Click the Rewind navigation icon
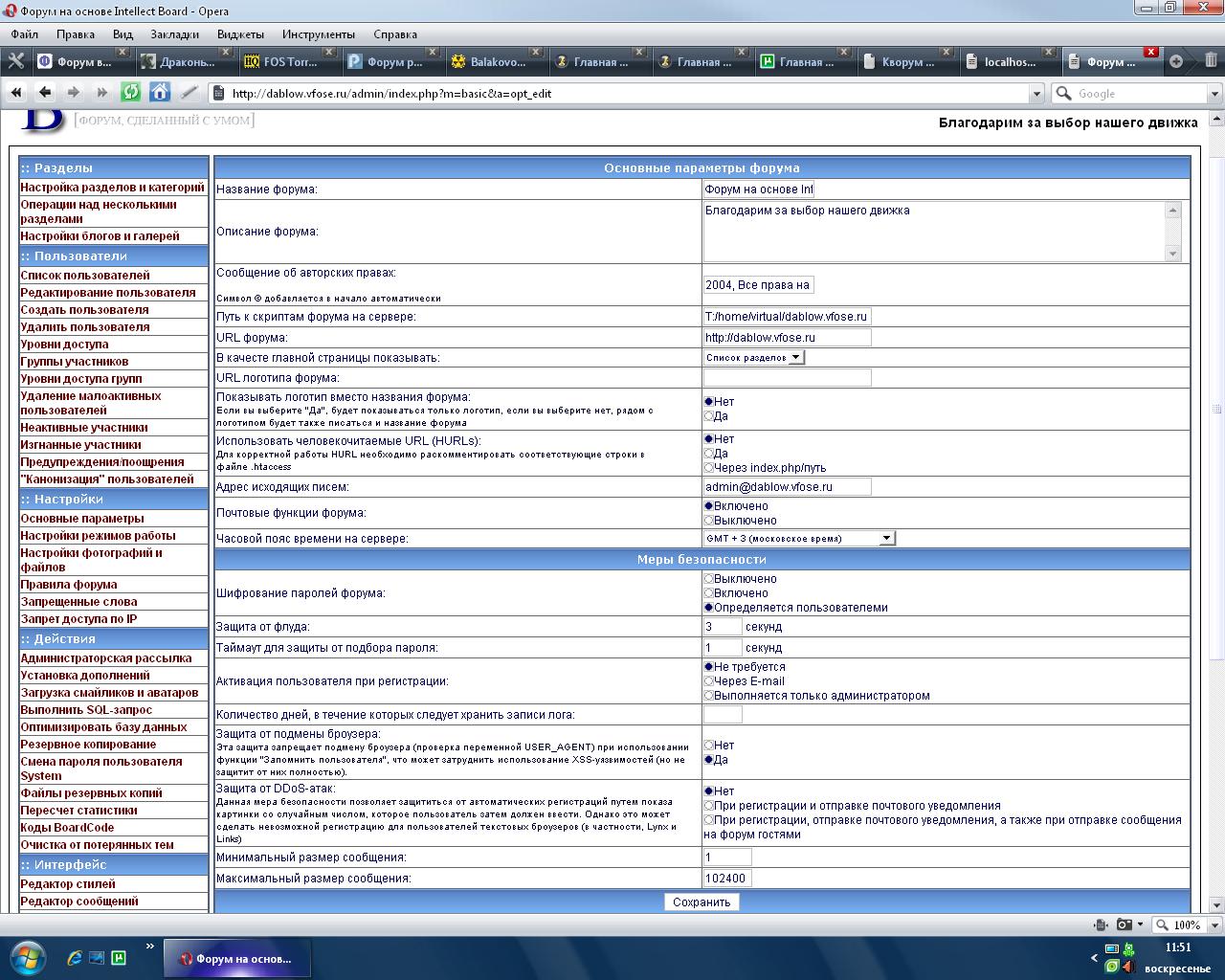The width and height of the screenshot is (1225, 980). point(16,93)
